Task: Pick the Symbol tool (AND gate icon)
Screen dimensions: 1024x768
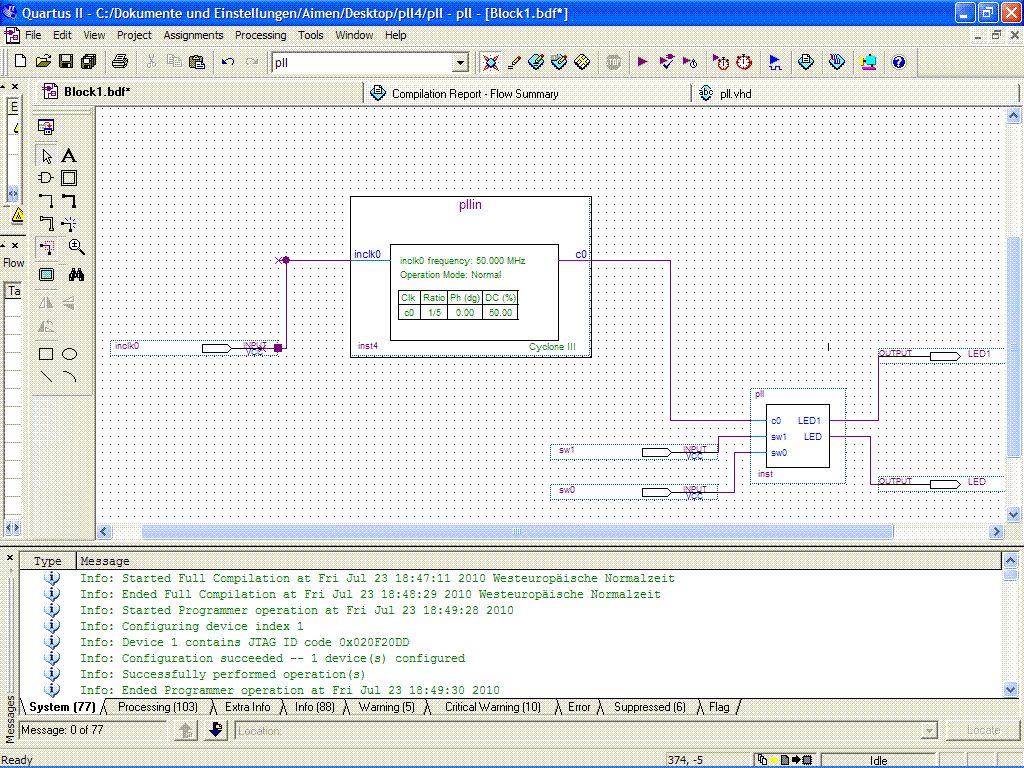Action: [x=46, y=179]
